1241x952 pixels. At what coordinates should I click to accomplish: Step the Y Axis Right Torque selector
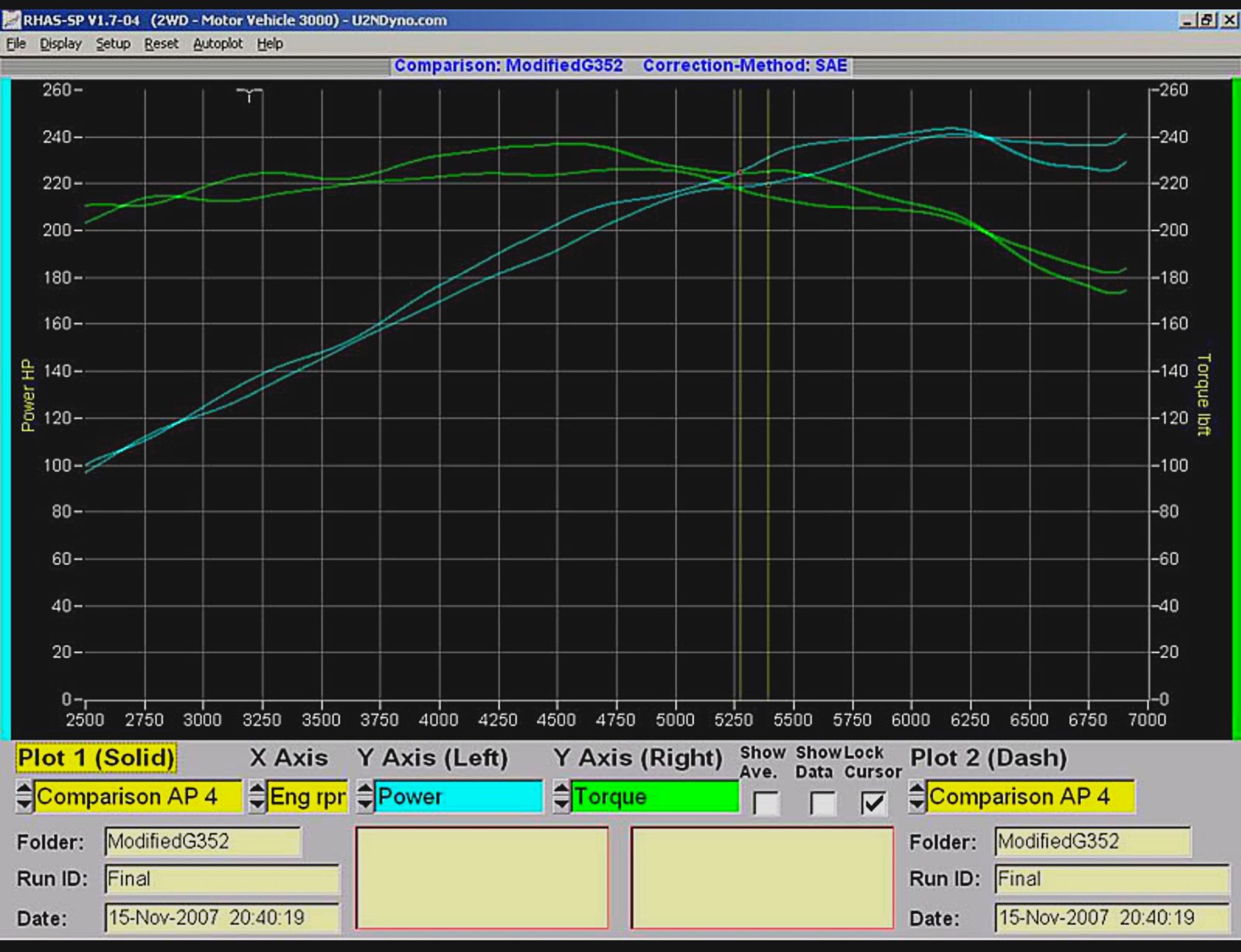(562, 796)
